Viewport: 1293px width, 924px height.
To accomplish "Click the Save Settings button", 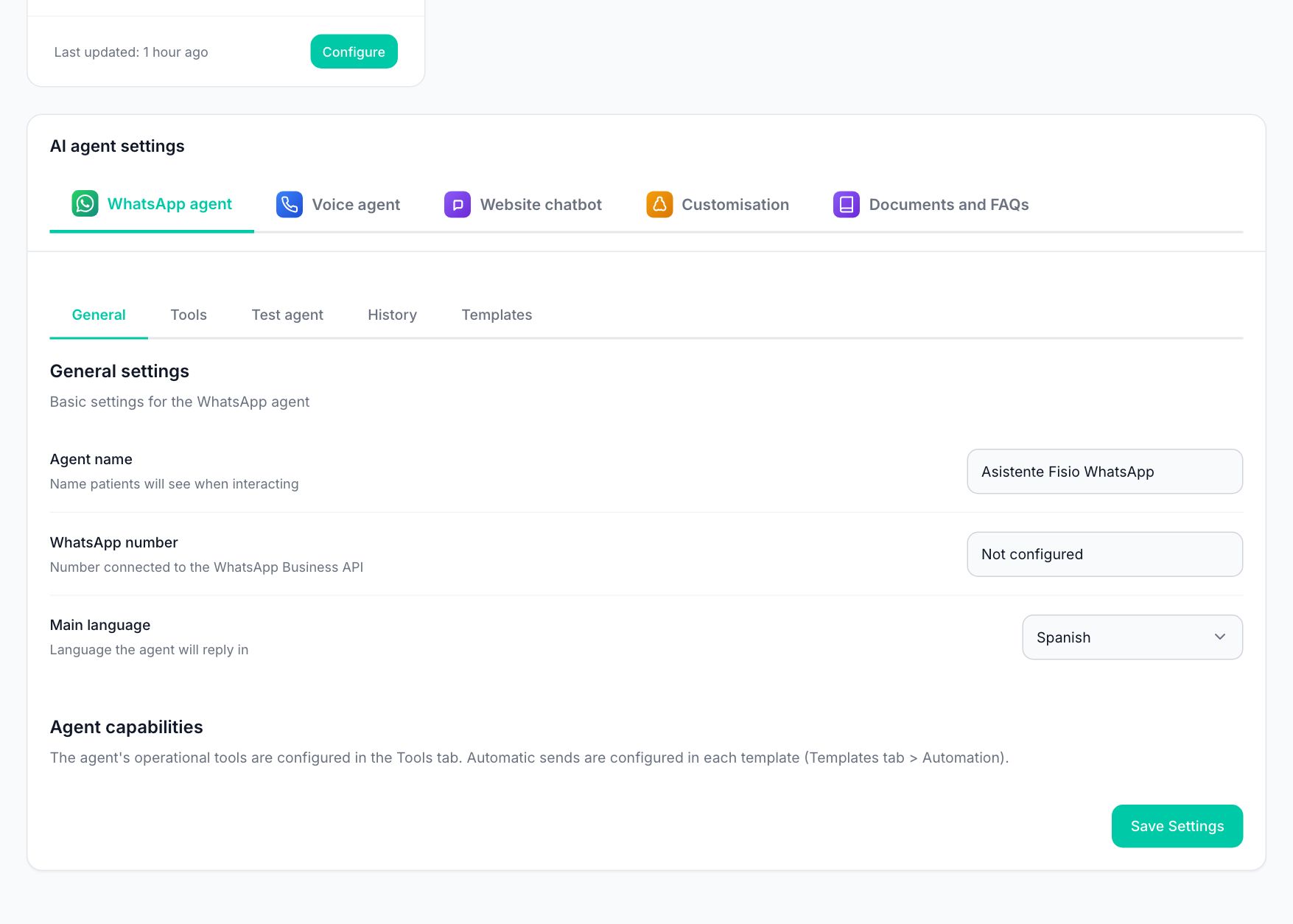I will [x=1177, y=826].
